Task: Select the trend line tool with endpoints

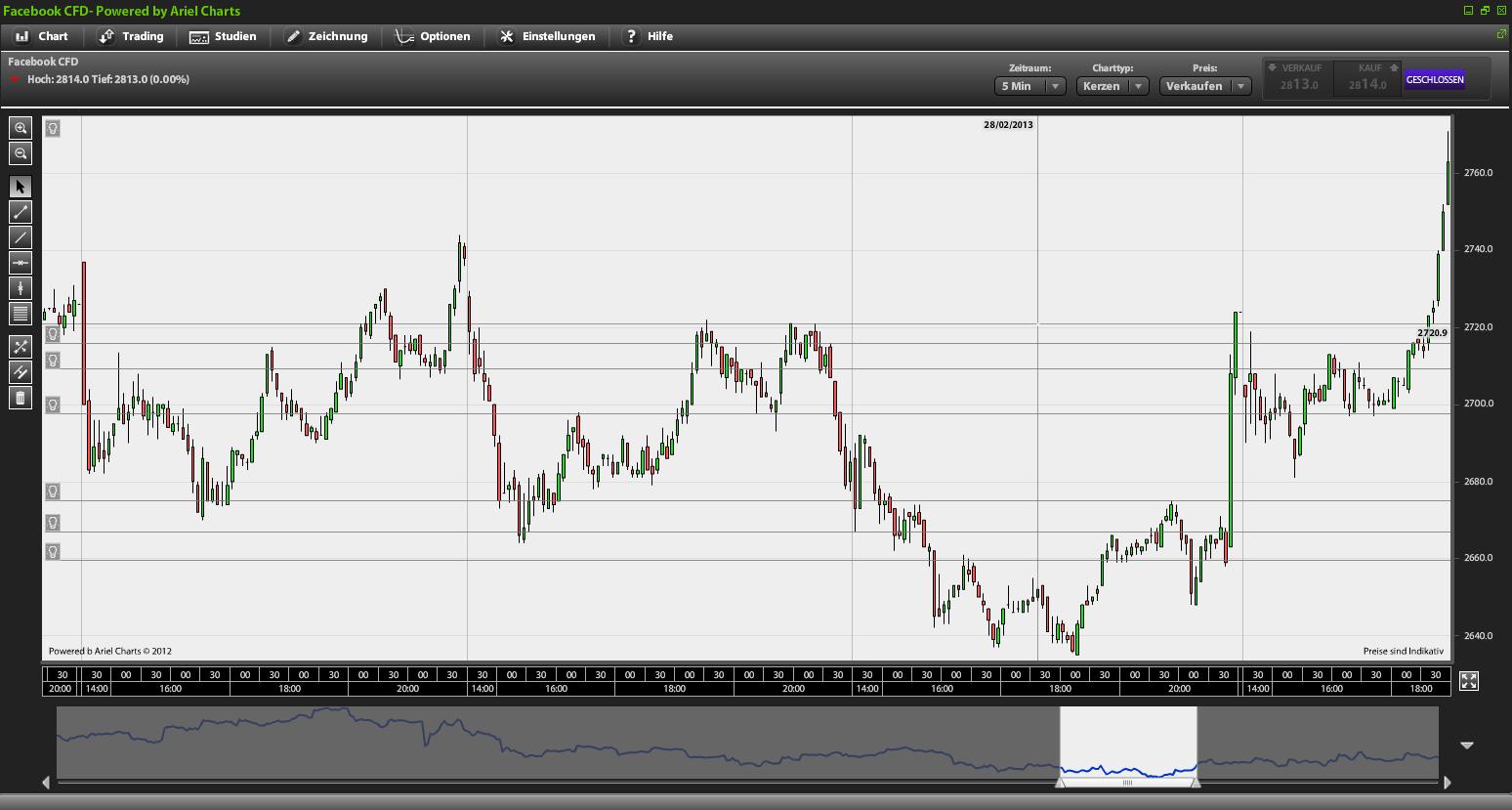Action: 21,212
